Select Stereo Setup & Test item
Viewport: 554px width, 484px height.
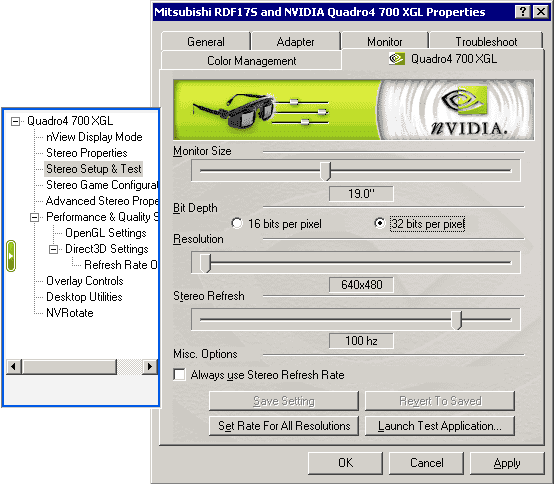pyautogui.click(x=94, y=169)
